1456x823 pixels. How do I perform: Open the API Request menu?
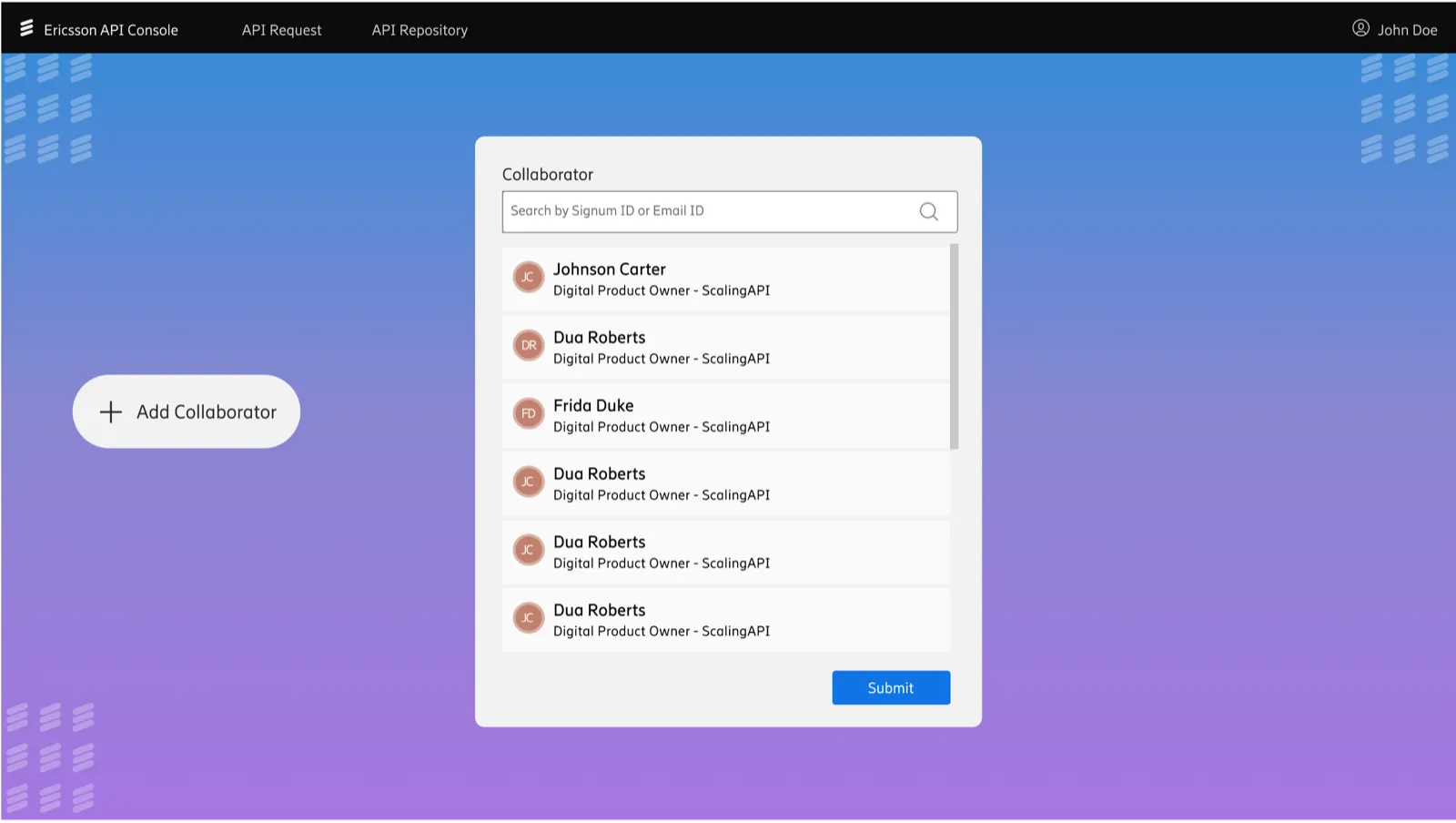281,30
